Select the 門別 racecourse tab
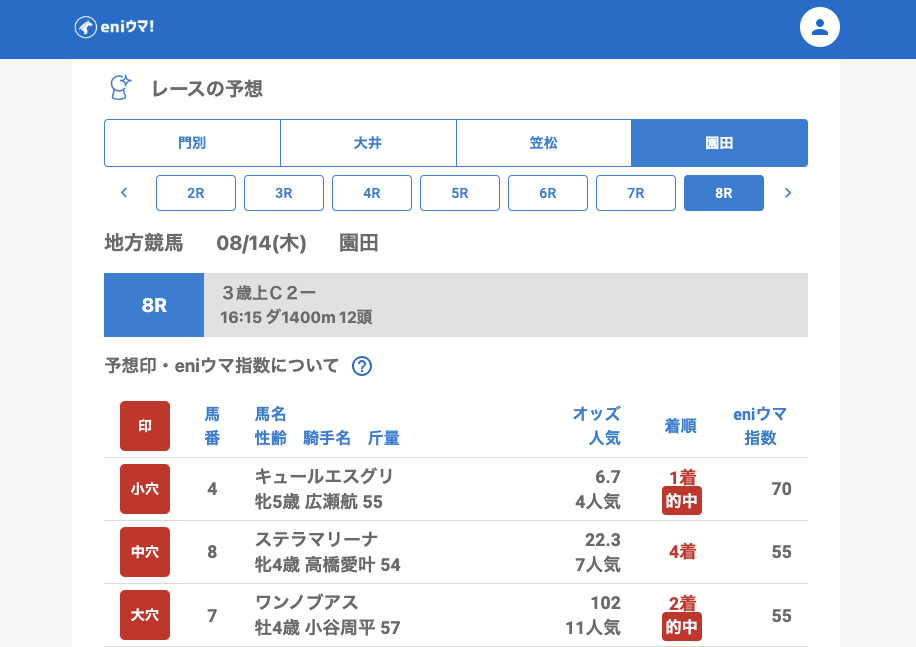Screen dimensions: 916x647 192,143
